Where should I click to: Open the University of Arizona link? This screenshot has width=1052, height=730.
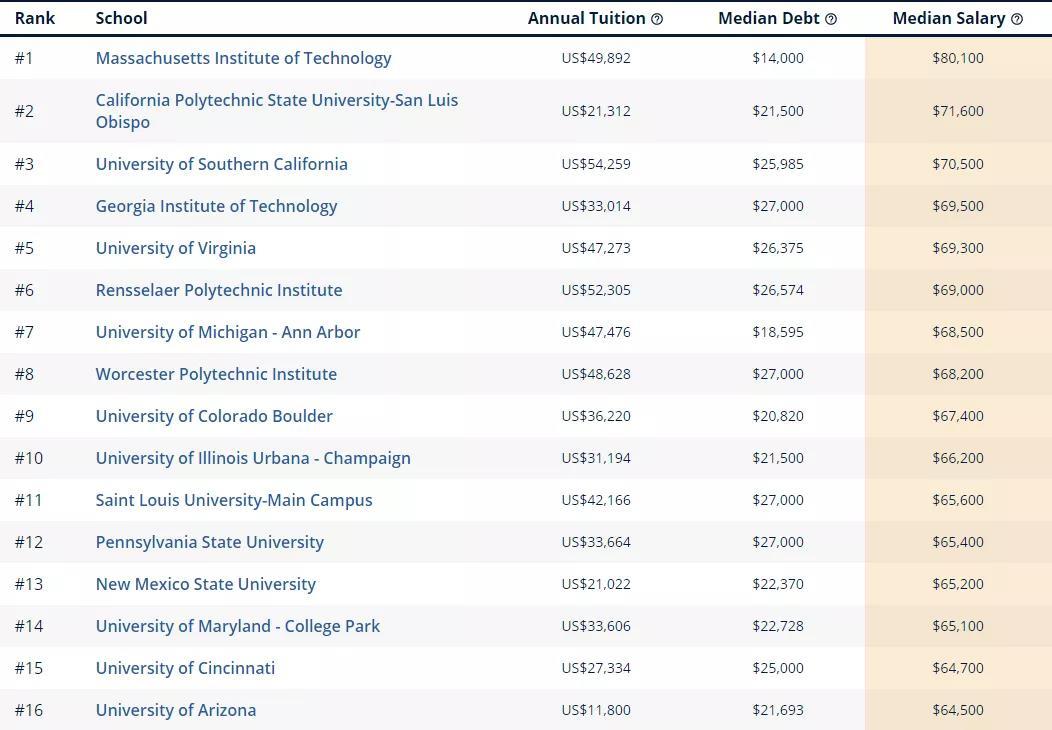pyautogui.click(x=176, y=710)
